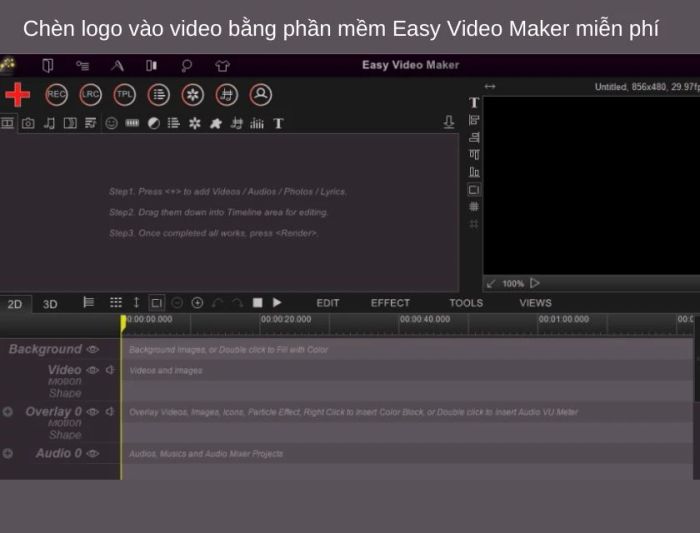This screenshot has width=700, height=533.
Task: Mute the Video track speaker
Action: coord(110,370)
